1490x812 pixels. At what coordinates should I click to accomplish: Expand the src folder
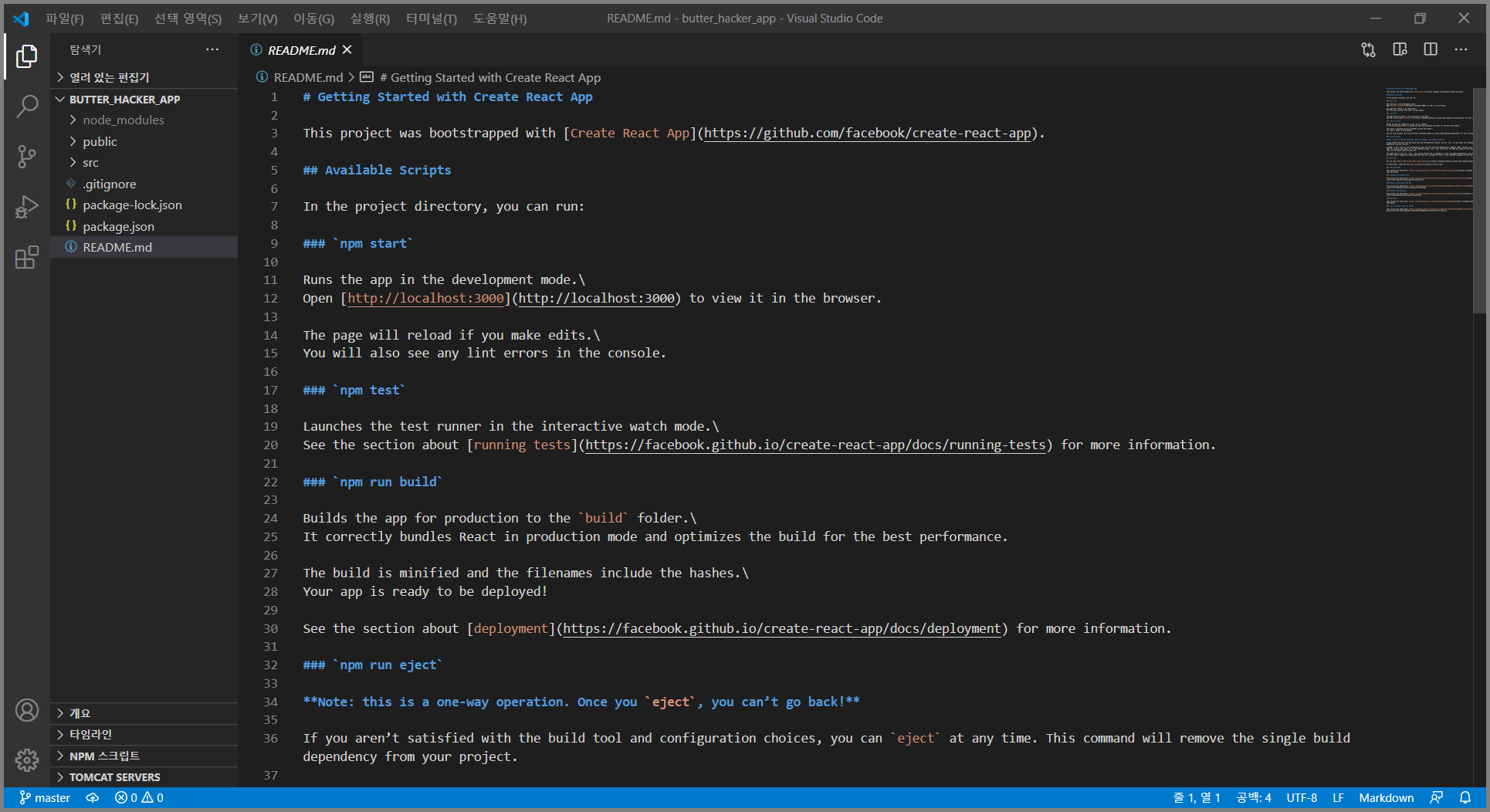(x=144, y=163)
